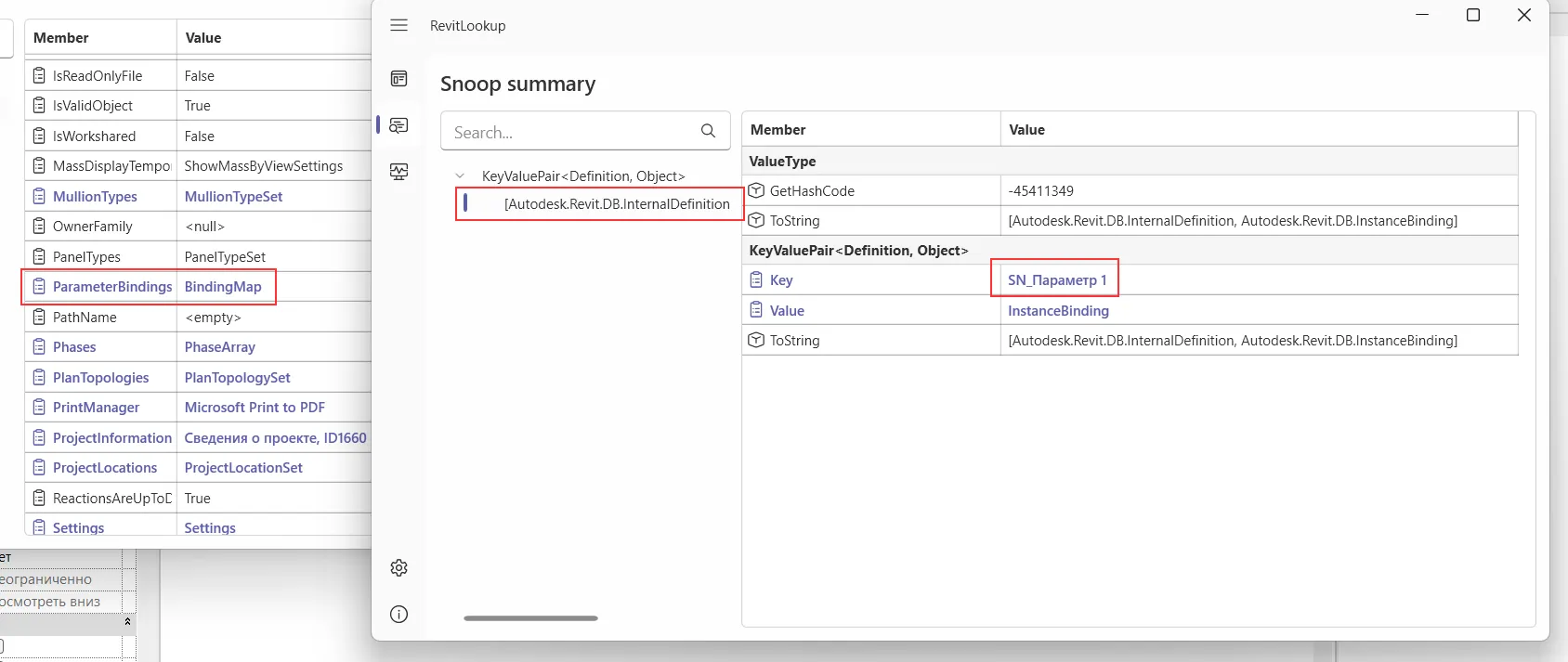Select the ToString row under KeyValuePair group
This screenshot has width=1568, height=662.
pyautogui.click(x=1130, y=340)
